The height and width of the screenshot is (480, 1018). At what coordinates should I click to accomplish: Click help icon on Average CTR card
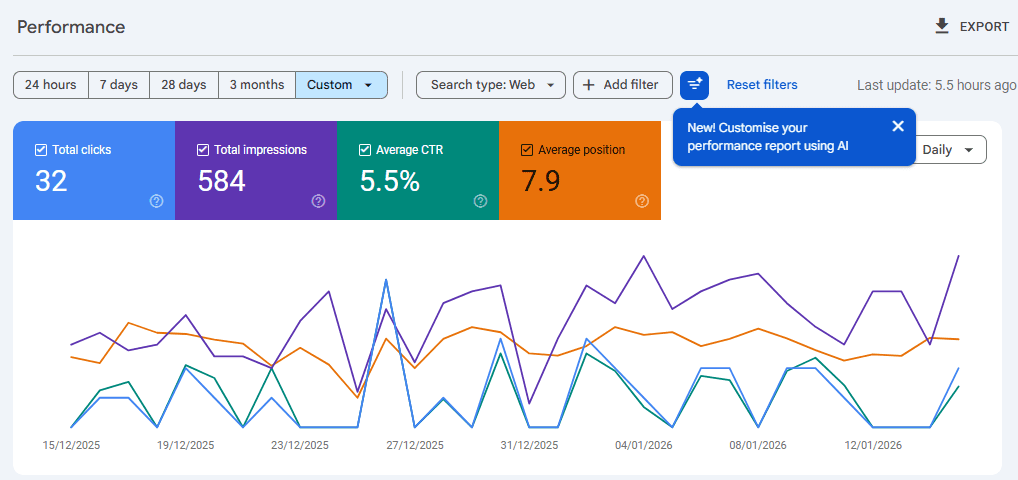(x=480, y=201)
